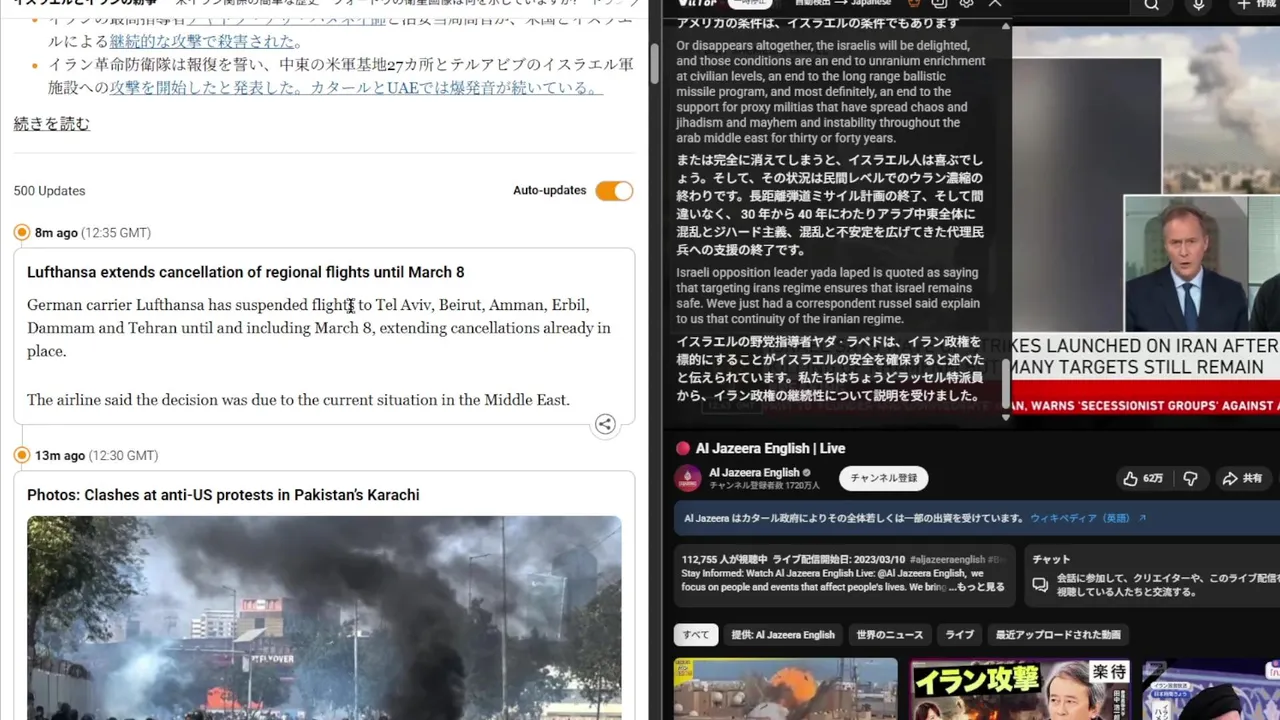Click the voice search microphone icon
Image resolution: width=1280 pixels, height=720 pixels.
[x=1199, y=5]
